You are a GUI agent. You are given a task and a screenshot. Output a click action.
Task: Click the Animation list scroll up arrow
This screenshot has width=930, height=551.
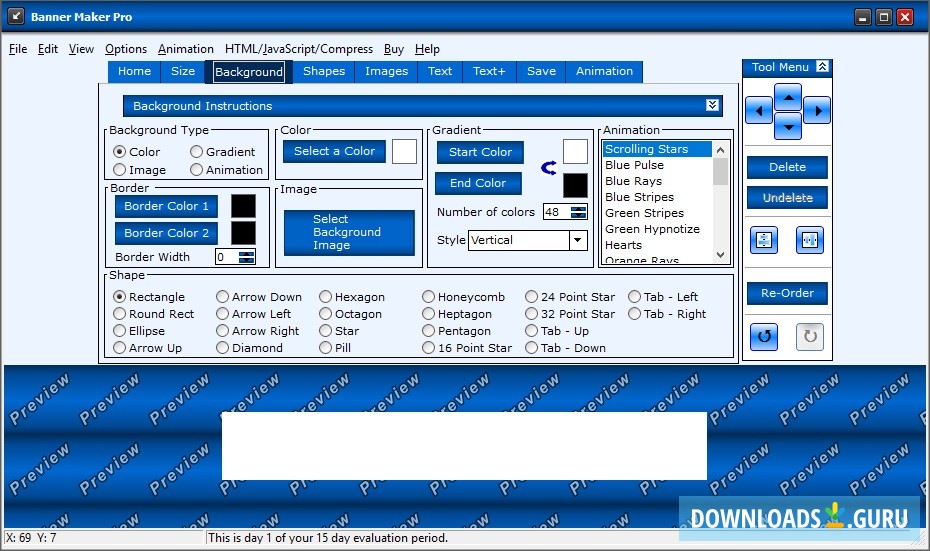tap(720, 150)
